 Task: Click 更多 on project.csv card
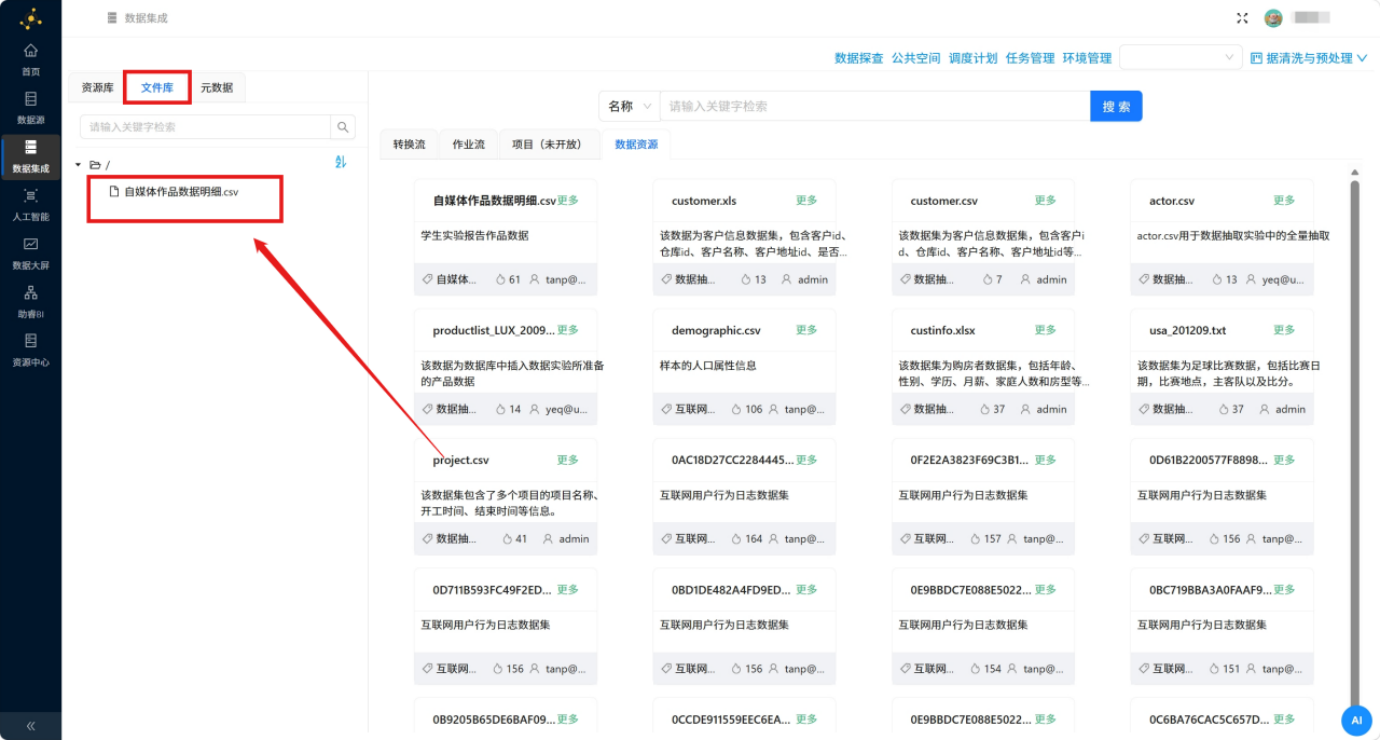(568, 460)
